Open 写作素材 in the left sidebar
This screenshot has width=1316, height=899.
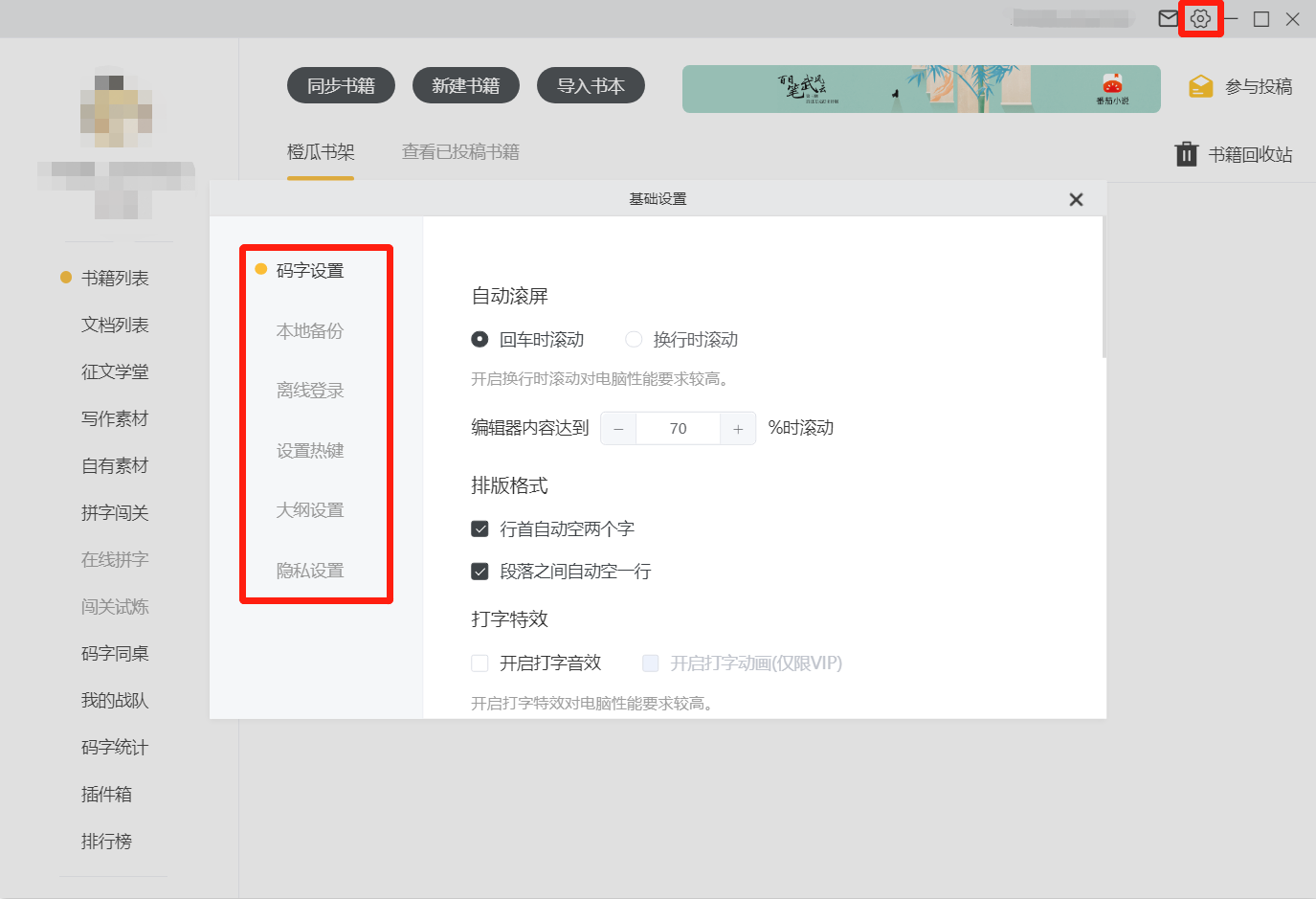click(x=115, y=418)
